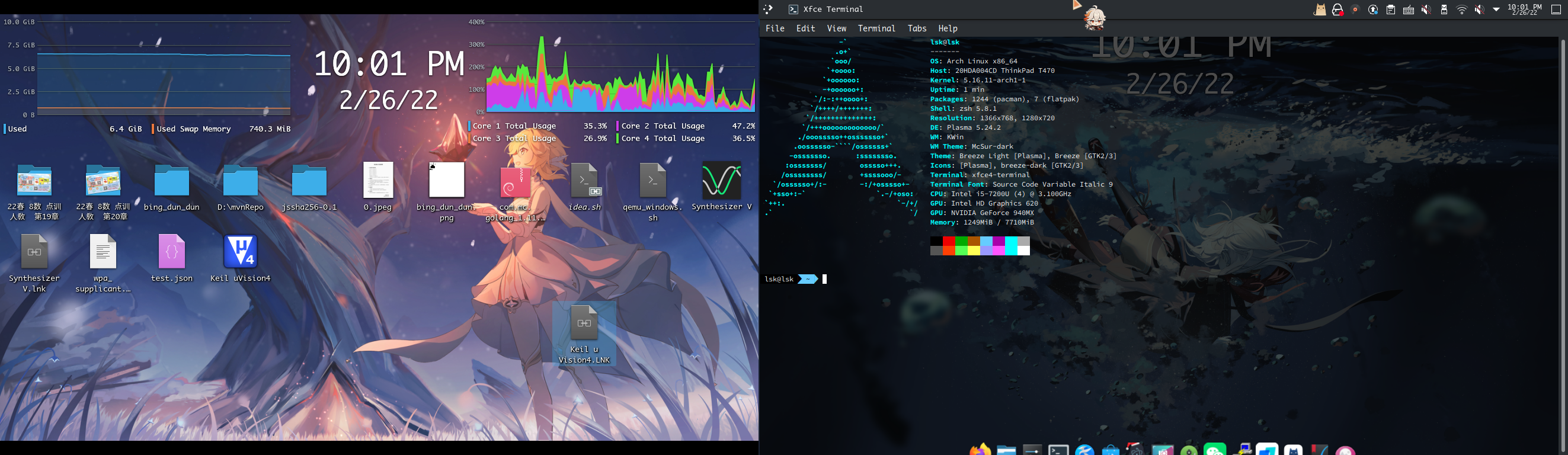Click the 'WM Theme: McSur-dark' line

tap(971, 146)
